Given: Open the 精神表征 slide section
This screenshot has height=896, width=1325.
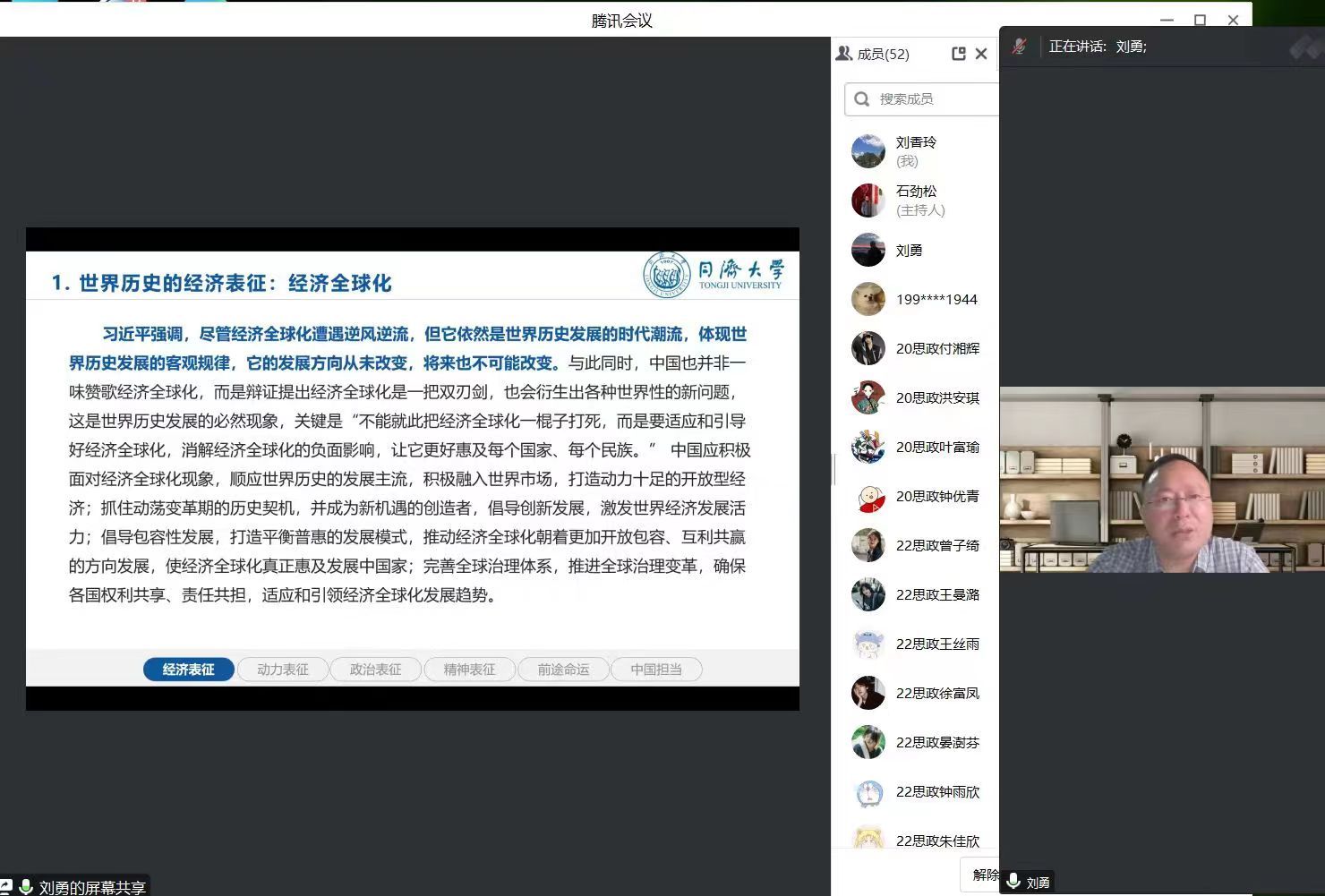Looking at the screenshot, I should 469,670.
